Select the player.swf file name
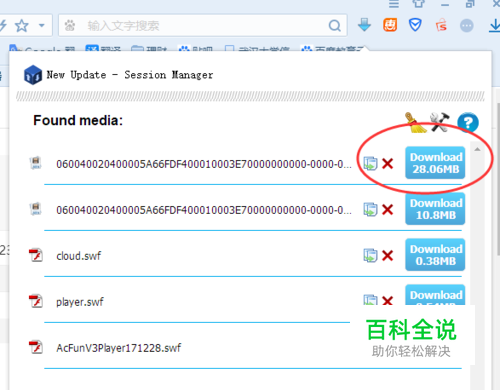500x390 pixels. (x=80, y=302)
